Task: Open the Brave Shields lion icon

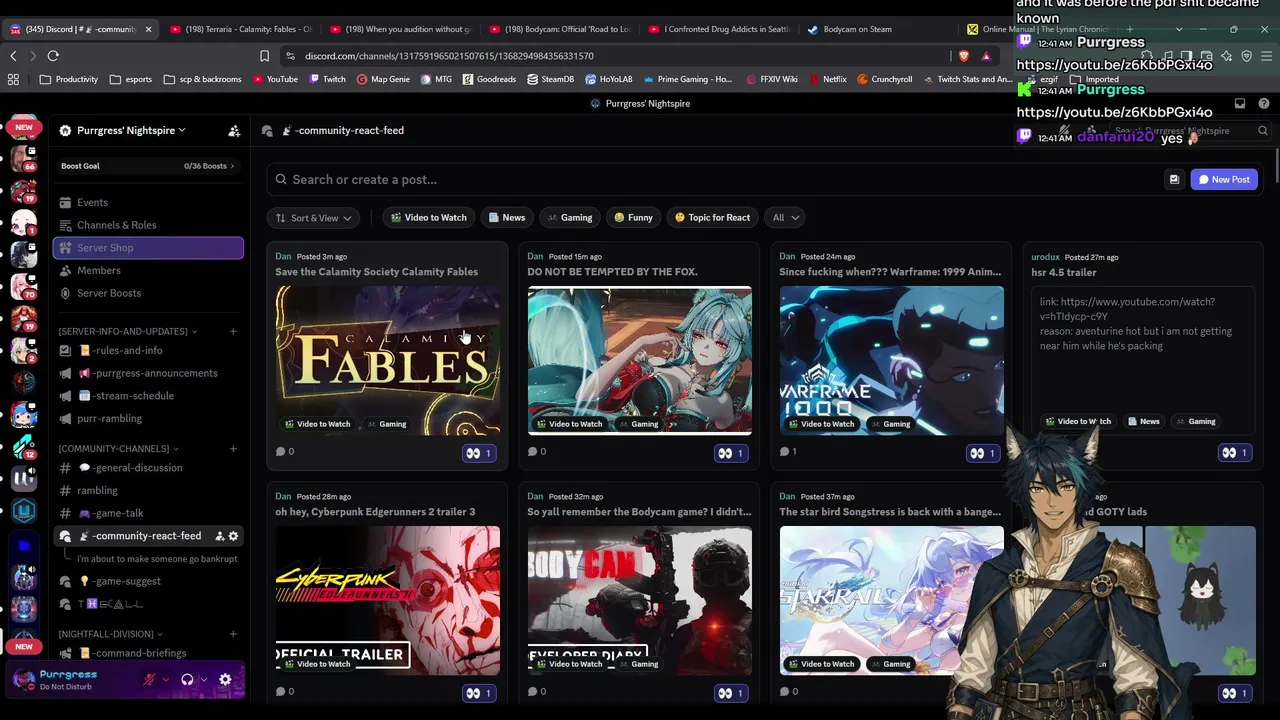Action: pyautogui.click(x=964, y=56)
